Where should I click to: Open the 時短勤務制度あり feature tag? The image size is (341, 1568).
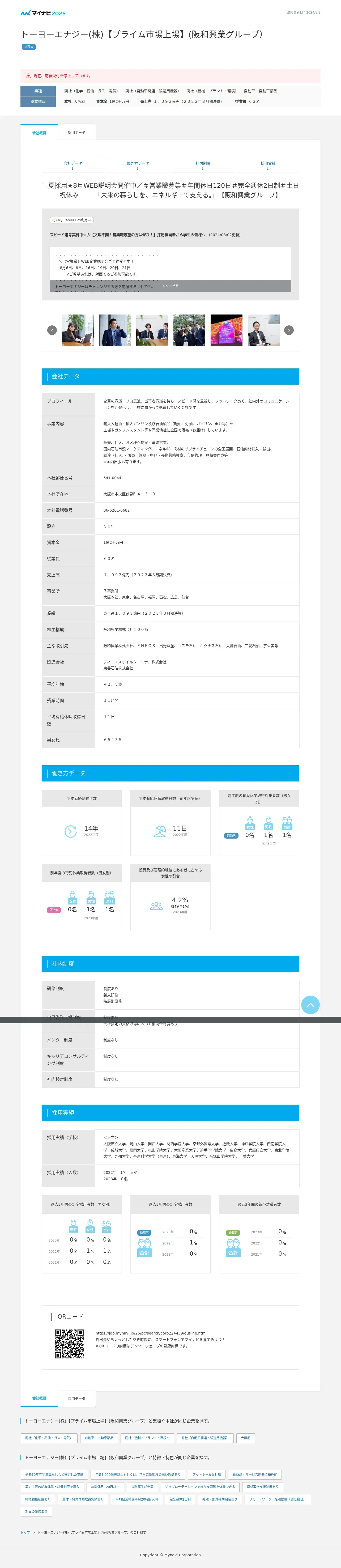(x=38, y=1499)
